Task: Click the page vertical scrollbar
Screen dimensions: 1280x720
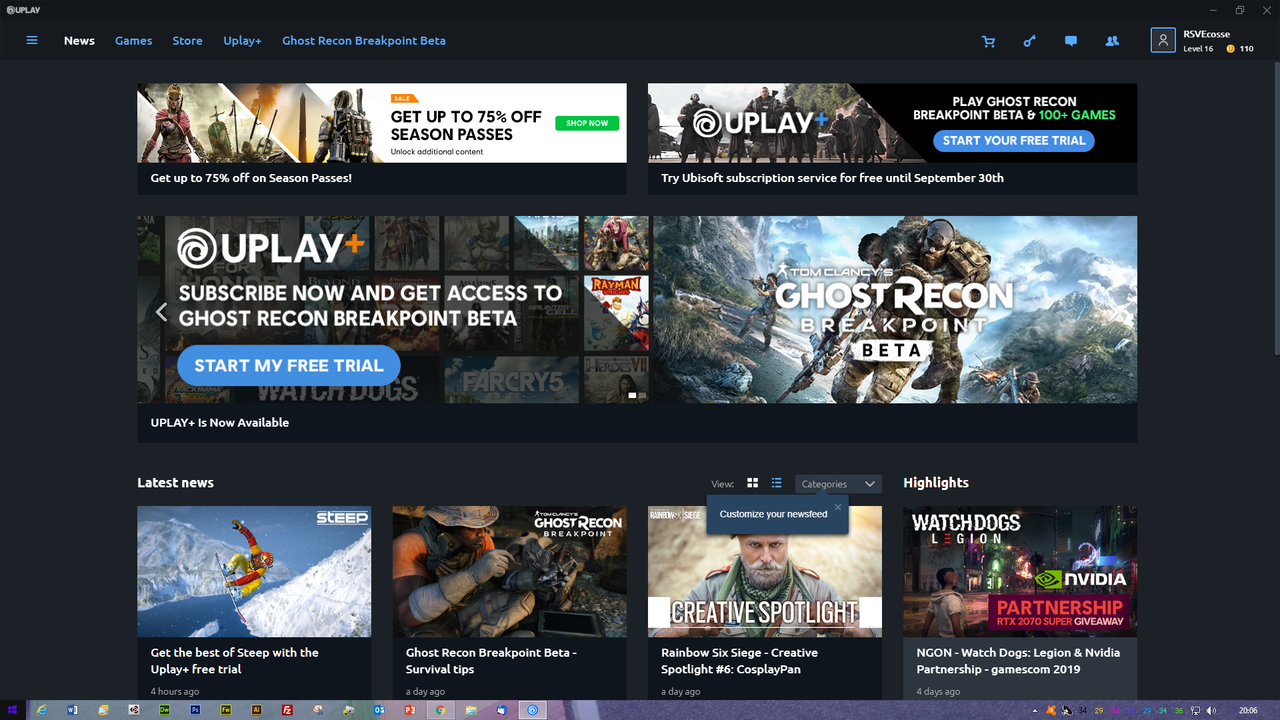Action: (x=1275, y=210)
